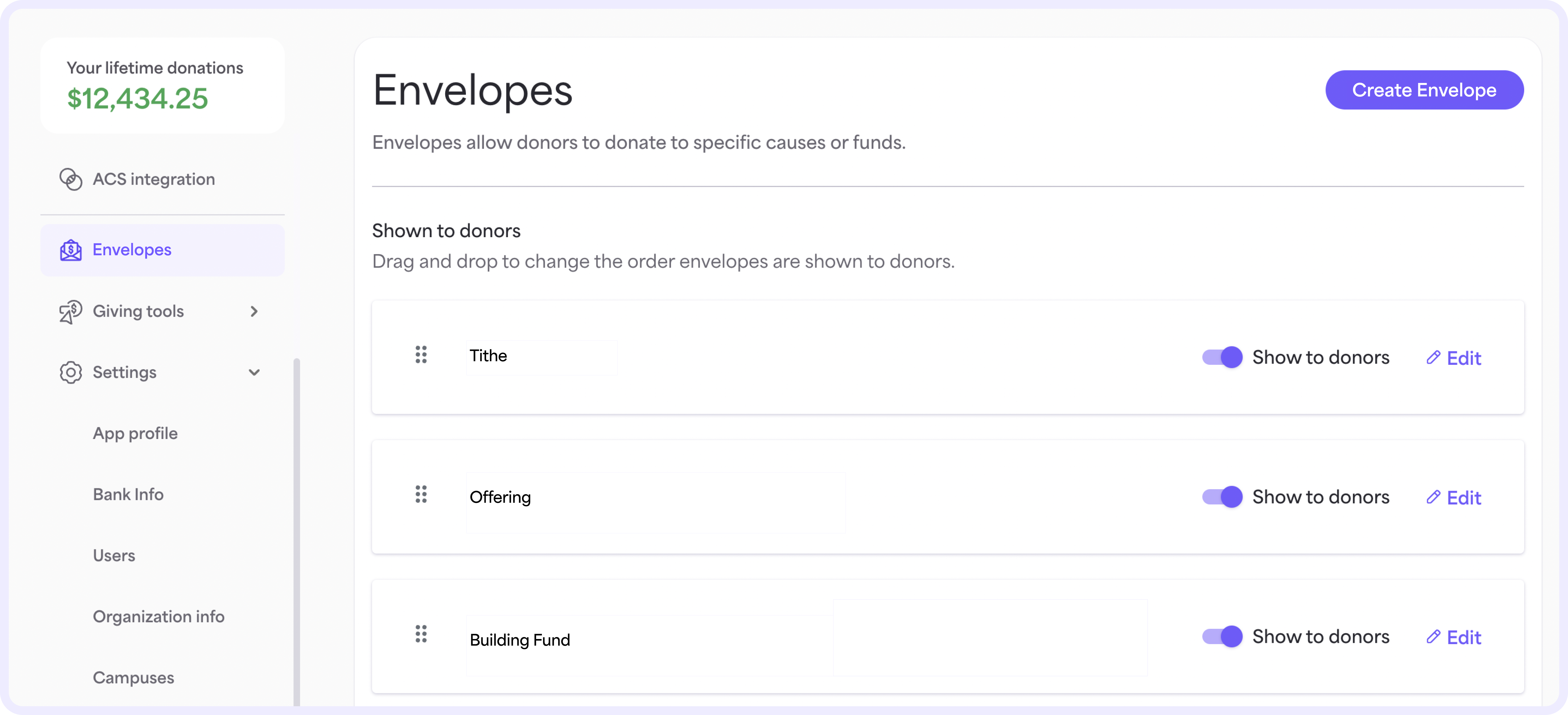Click the pencil icon in Building Fund row
This screenshot has width=1568, height=715.
tap(1433, 636)
